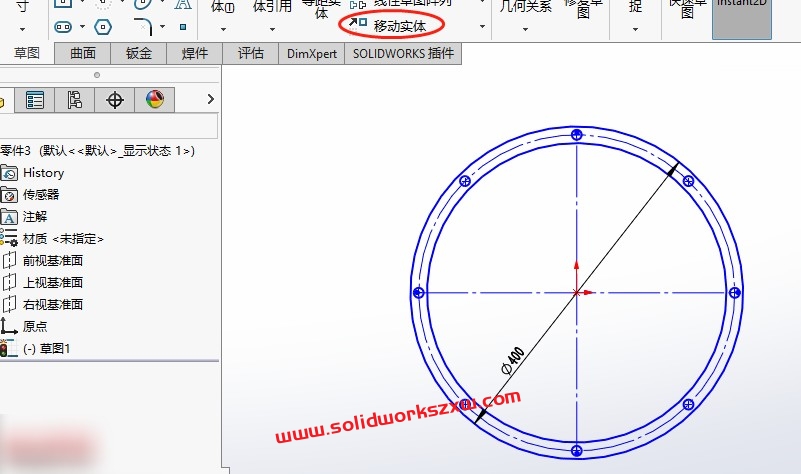Select the History tree item
Screen dimensions: 801x474
pos(43,173)
